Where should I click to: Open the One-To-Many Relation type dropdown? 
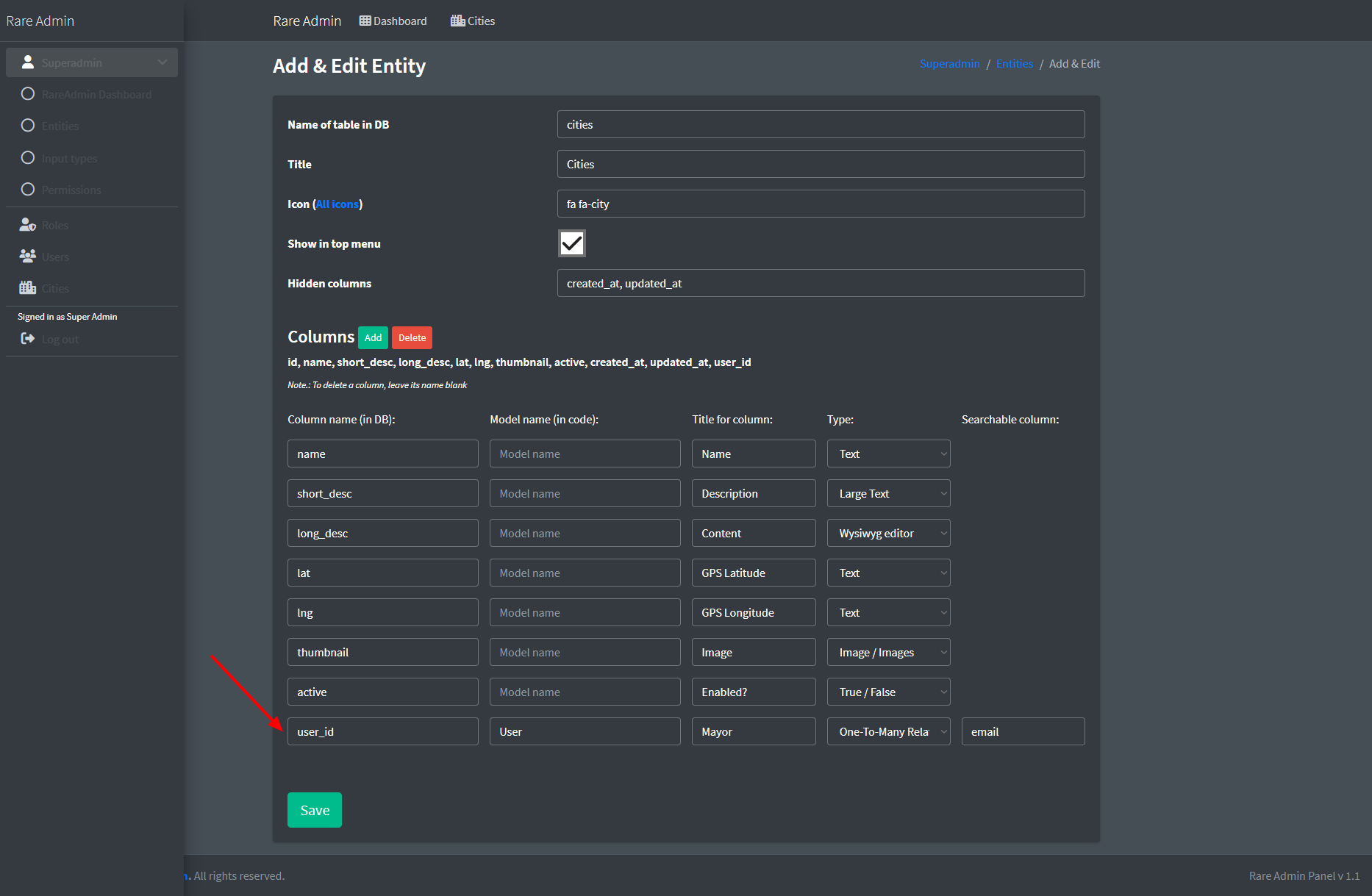[888, 731]
